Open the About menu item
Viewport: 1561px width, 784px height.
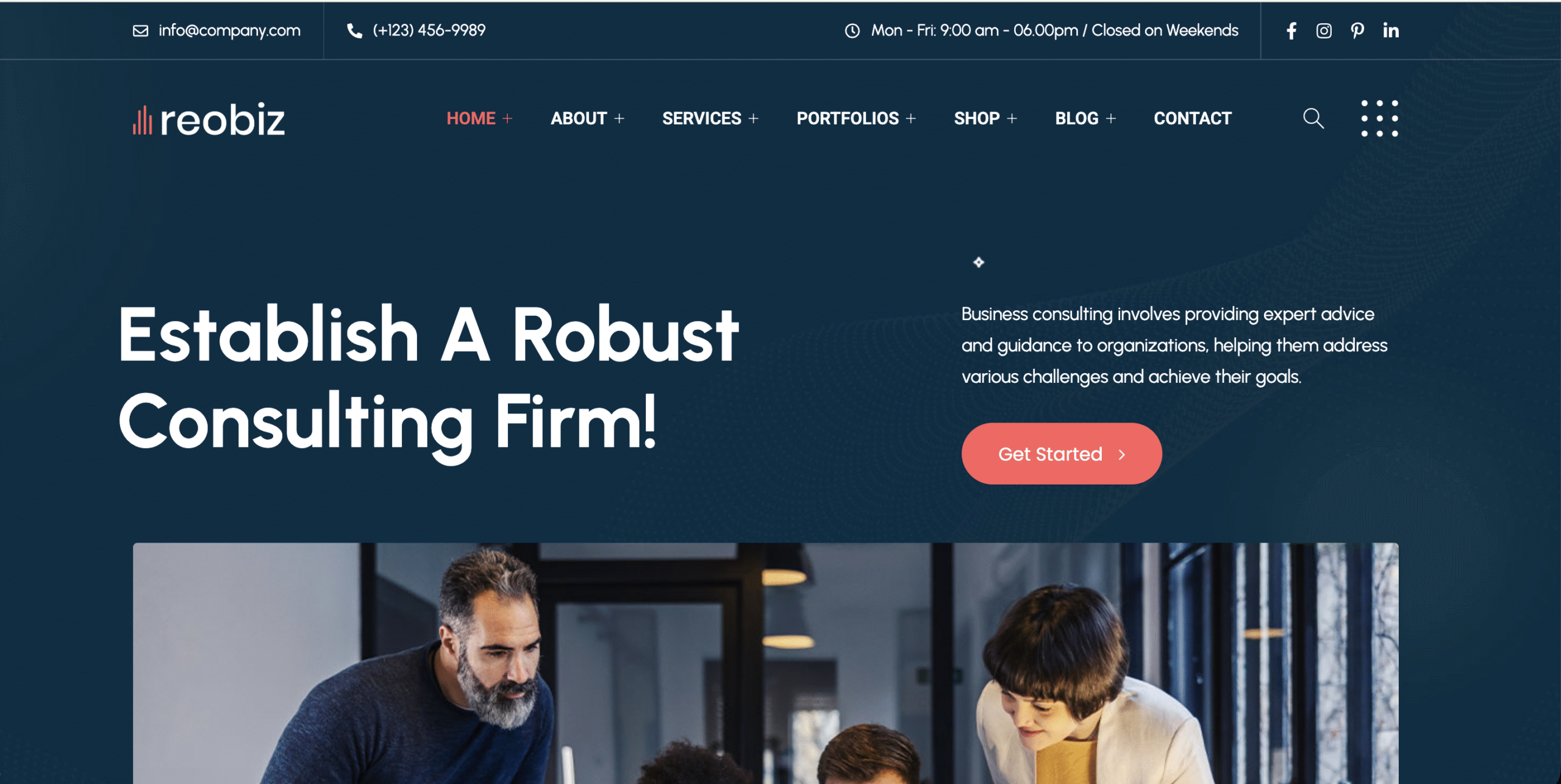point(579,118)
